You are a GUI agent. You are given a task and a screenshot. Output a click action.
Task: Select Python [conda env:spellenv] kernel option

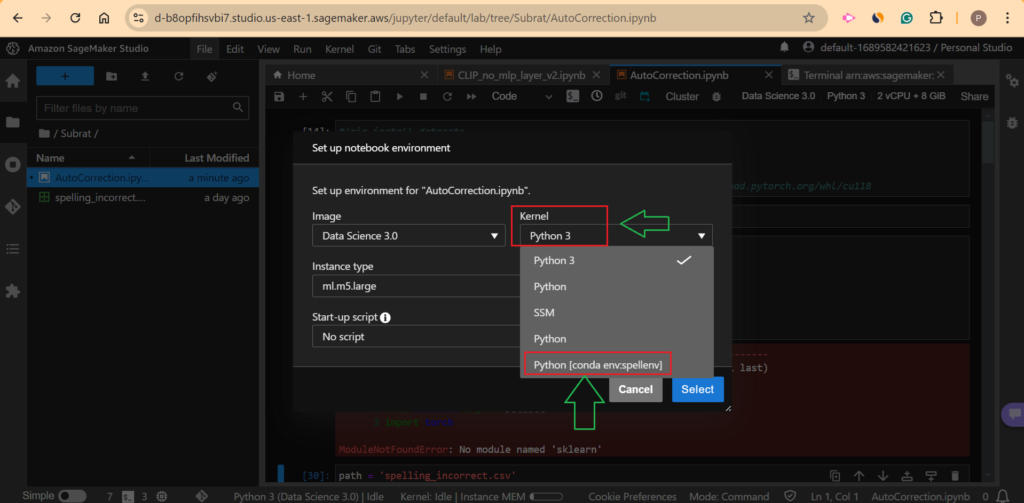[595, 365]
